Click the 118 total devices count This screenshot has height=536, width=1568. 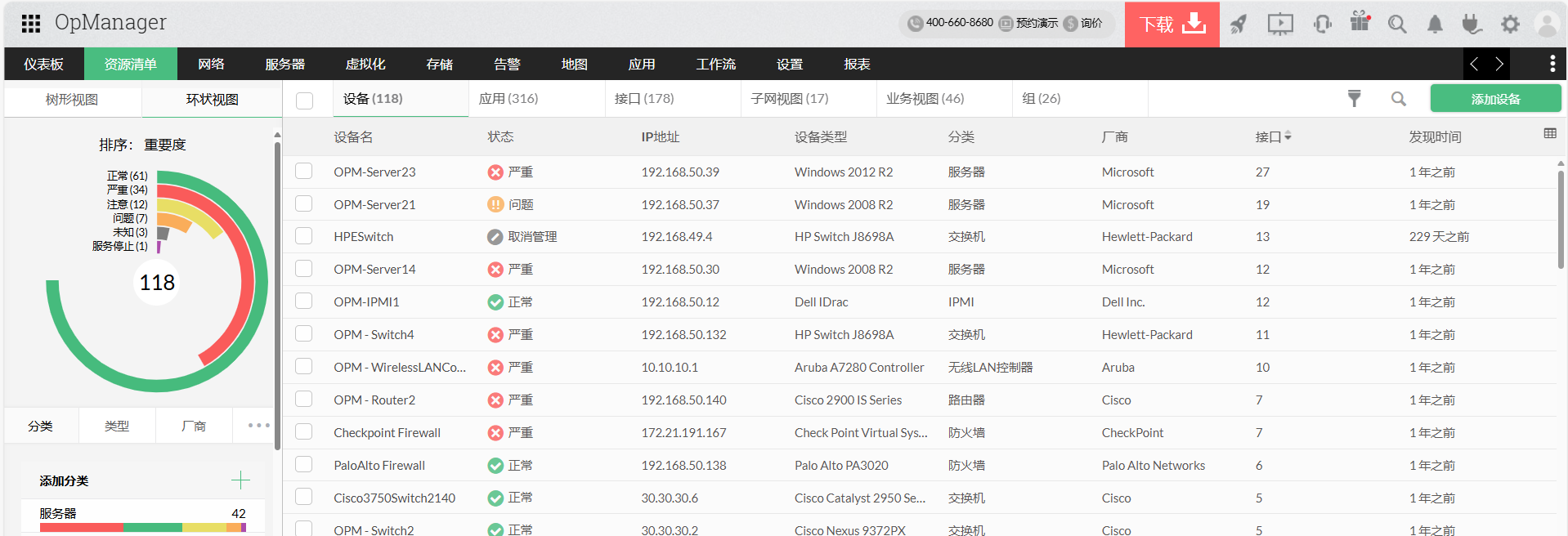[157, 283]
